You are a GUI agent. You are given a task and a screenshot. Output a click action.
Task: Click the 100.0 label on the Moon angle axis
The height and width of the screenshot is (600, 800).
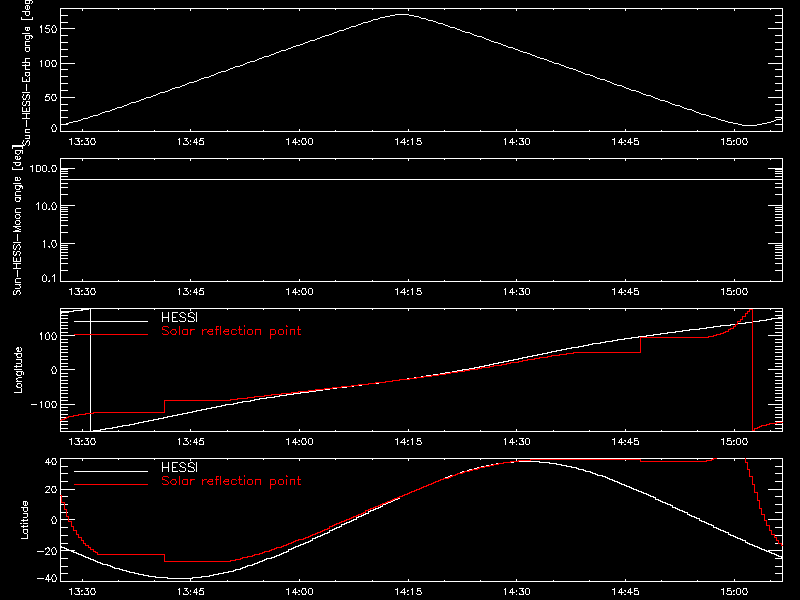pyautogui.click(x=43, y=169)
